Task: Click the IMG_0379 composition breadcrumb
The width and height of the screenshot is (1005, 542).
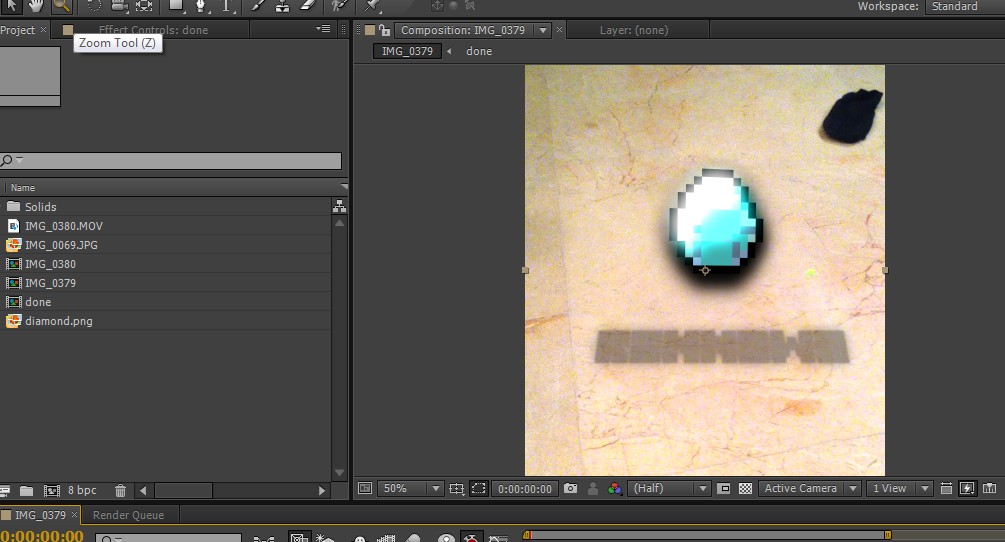Action: click(407, 51)
